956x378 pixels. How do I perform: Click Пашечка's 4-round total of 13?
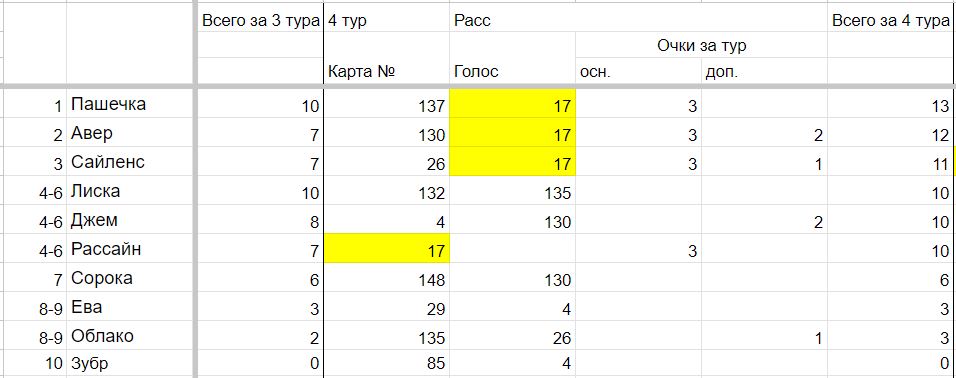(891, 104)
